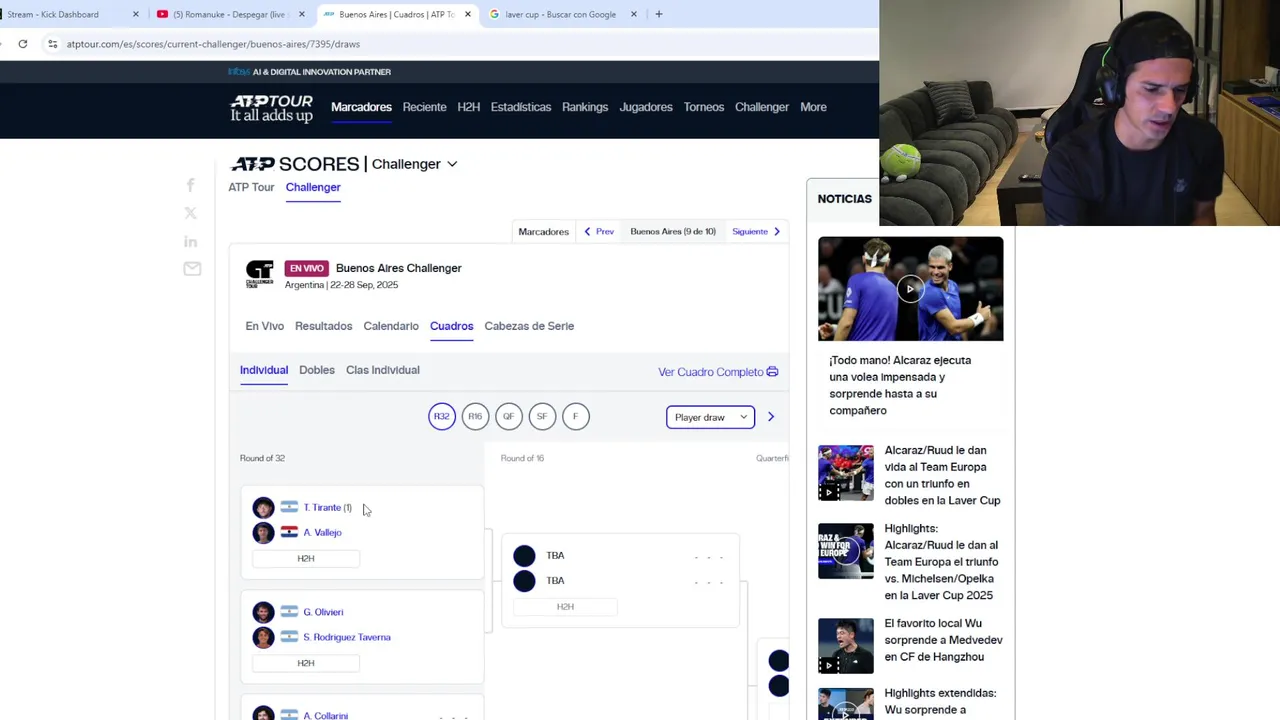Open Challenger in top navigation

point(762,107)
